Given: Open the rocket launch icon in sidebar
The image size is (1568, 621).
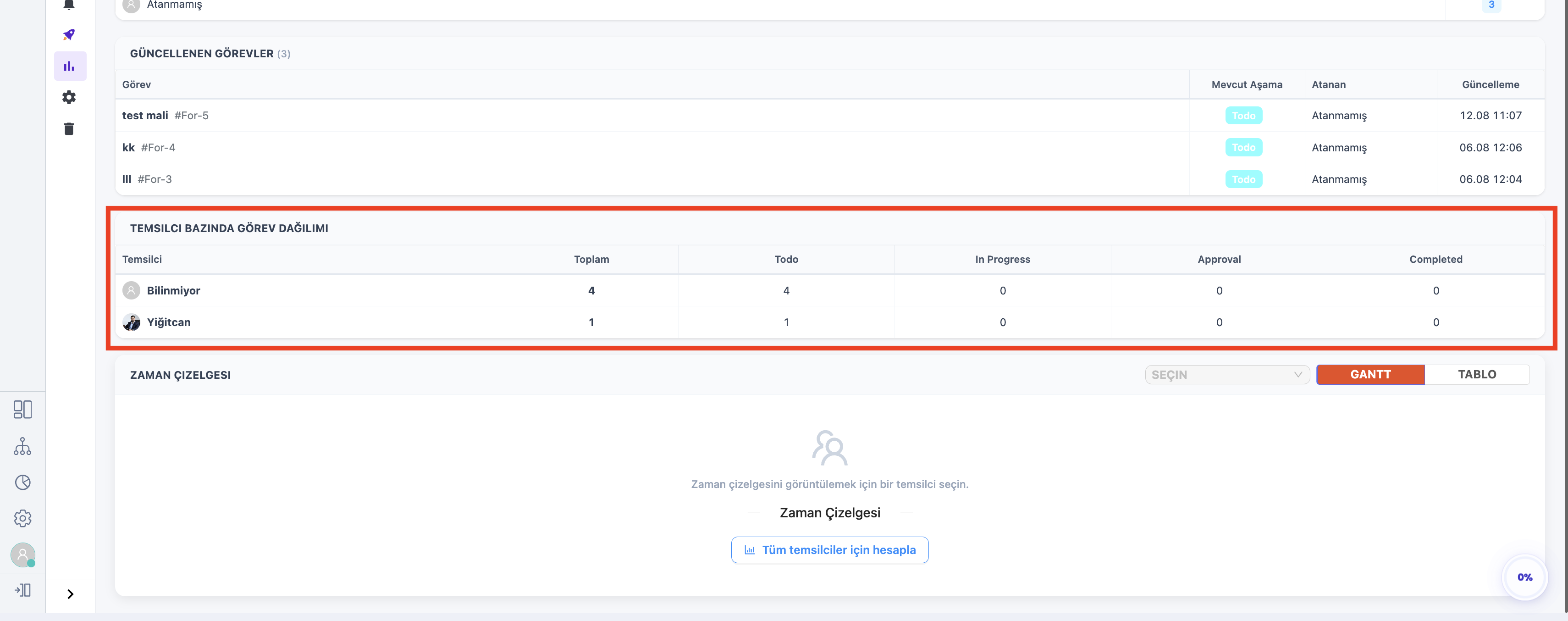Looking at the screenshot, I should [69, 35].
